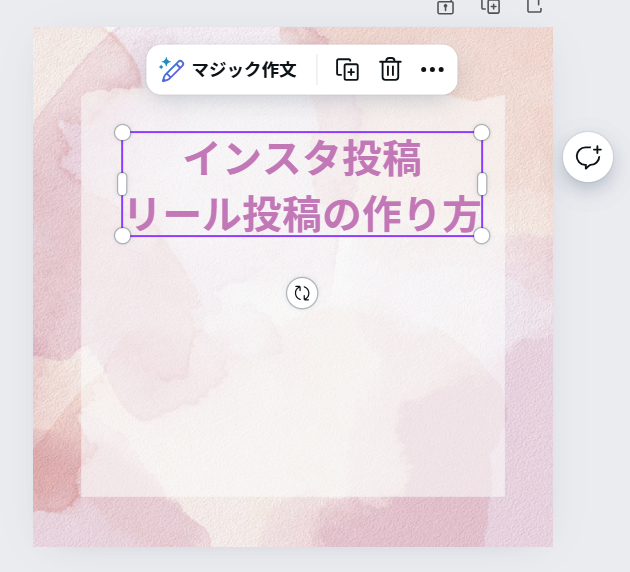The height and width of the screenshot is (572, 630).
Task: Lock the page with padlock icon
Action: pyautogui.click(x=446, y=7)
